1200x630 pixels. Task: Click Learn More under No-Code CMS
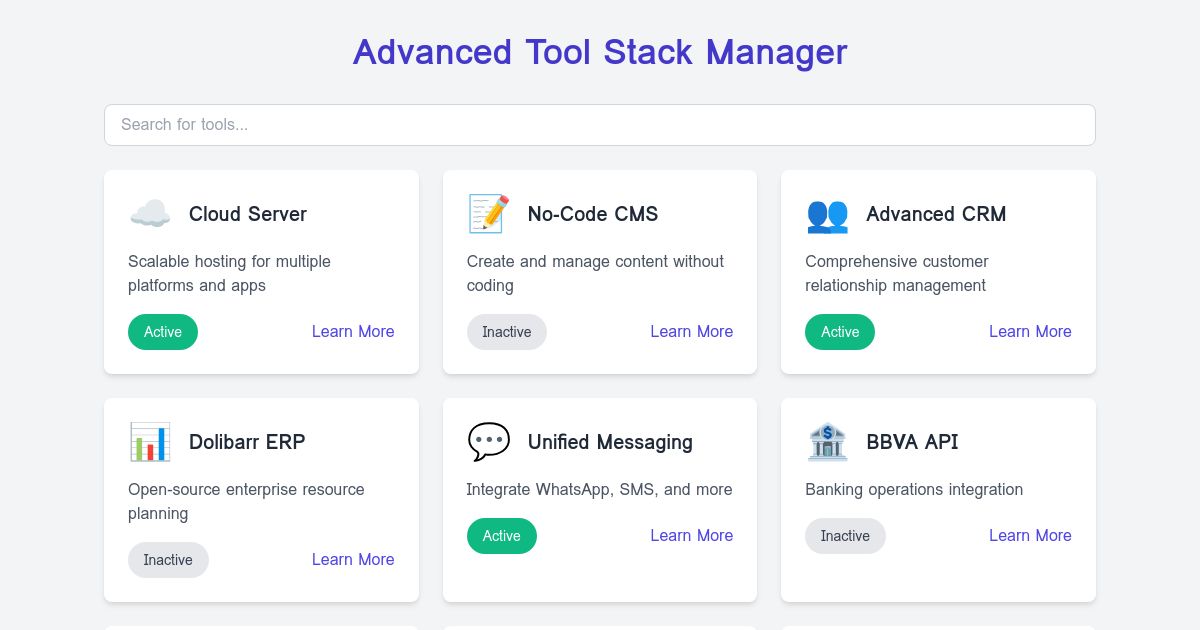[x=691, y=332]
